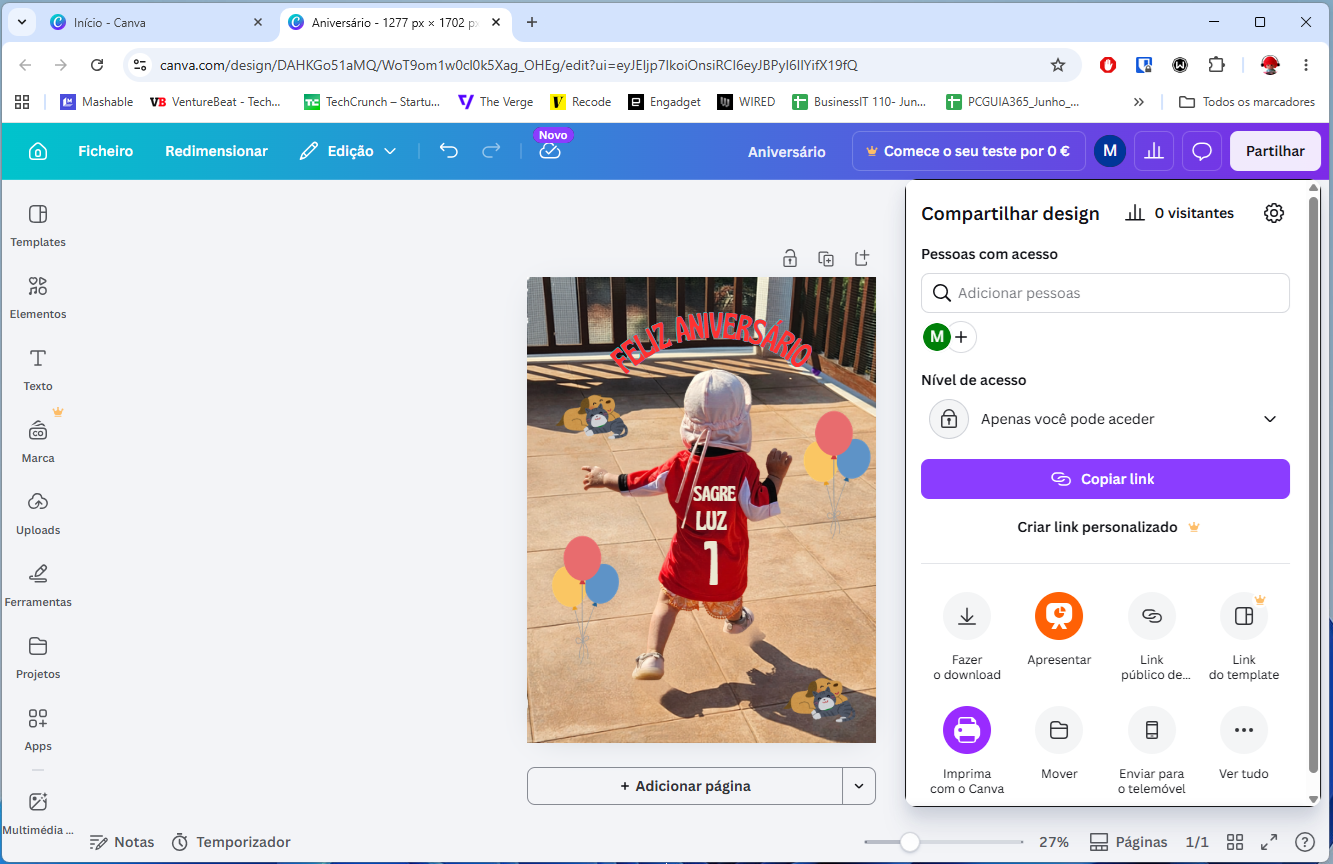This screenshot has height=864, width=1333.
Task: Open The Verge bookmark
Action: (495, 102)
